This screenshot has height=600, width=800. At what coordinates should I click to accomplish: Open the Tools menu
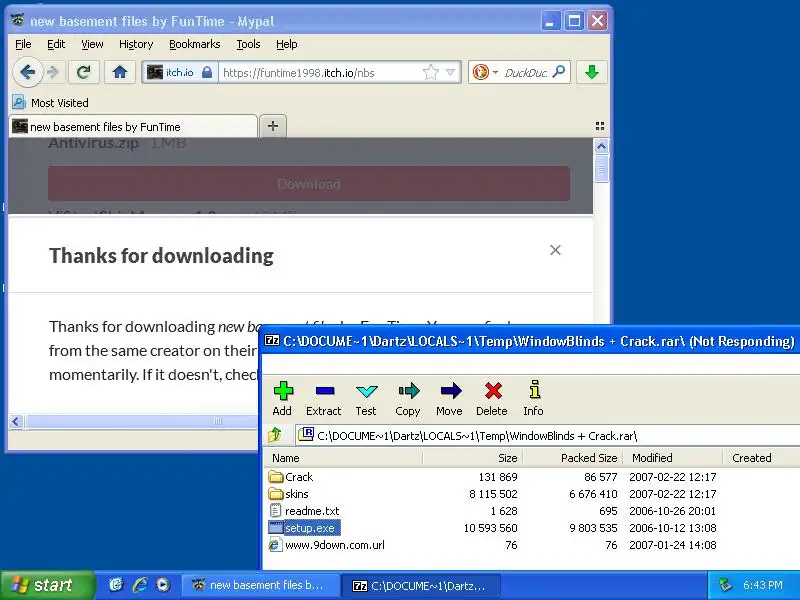pos(248,44)
